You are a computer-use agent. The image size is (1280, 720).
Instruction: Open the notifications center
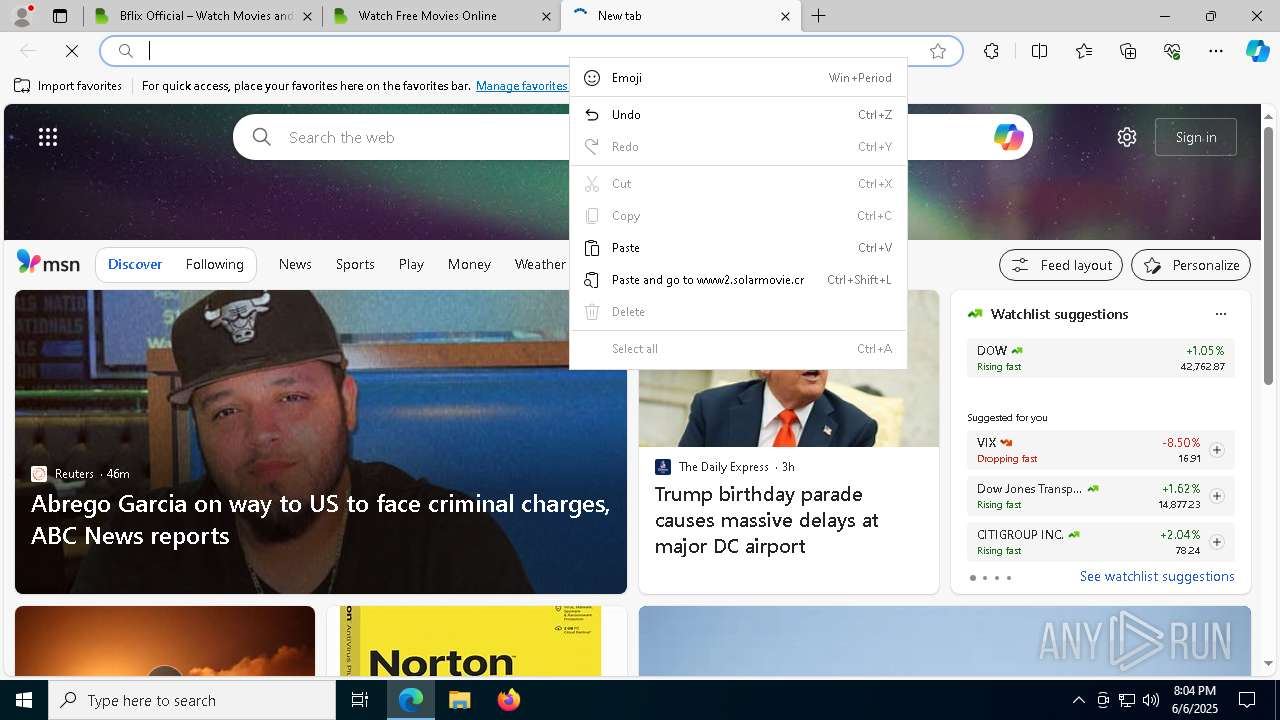click(x=1247, y=700)
